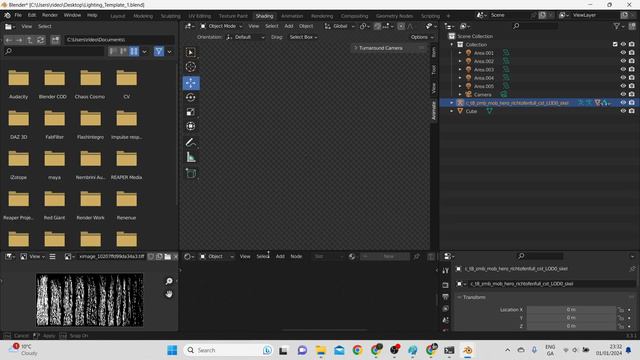This screenshot has height=360, width=640.
Task: Open the Tool properties tab icon
Action: pos(445,270)
